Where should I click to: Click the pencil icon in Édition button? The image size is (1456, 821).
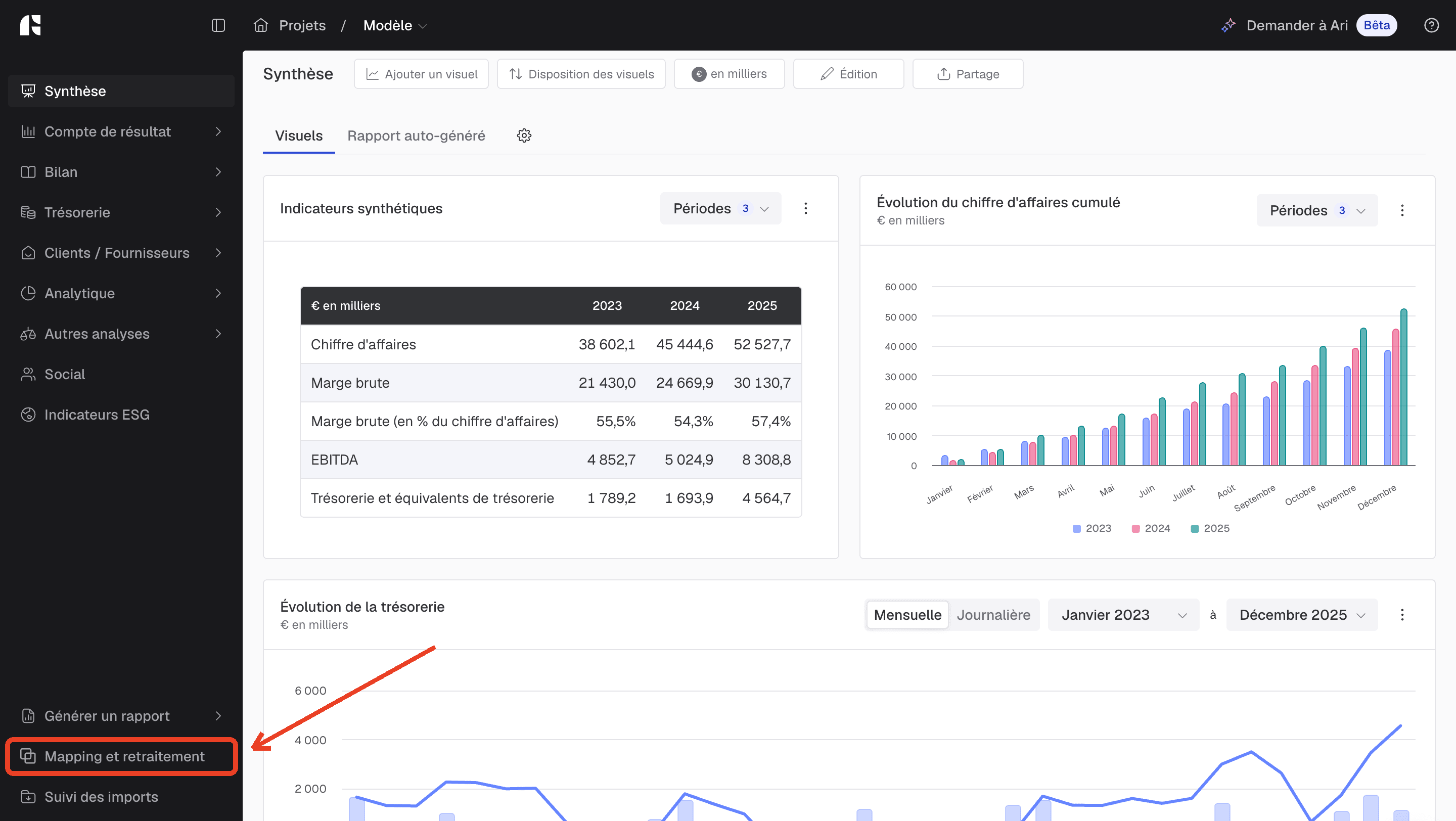827,74
